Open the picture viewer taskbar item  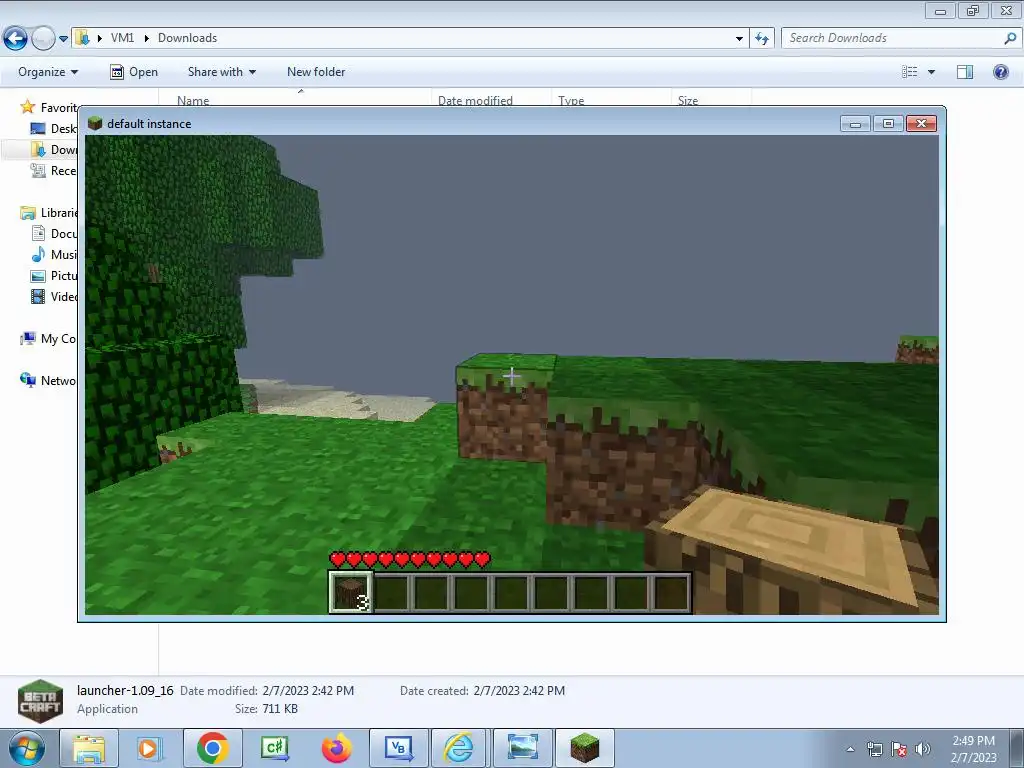pyautogui.click(x=522, y=748)
